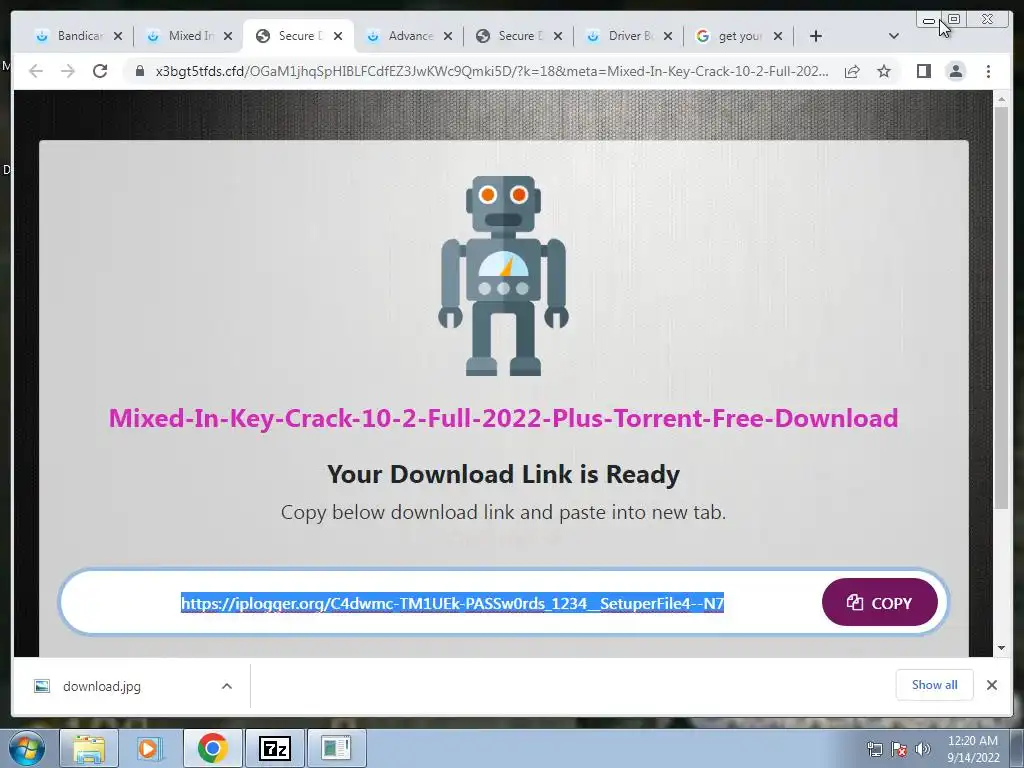Close the Google 'get your' tab
Viewport: 1024px width, 768px height.
pyautogui.click(x=778, y=36)
